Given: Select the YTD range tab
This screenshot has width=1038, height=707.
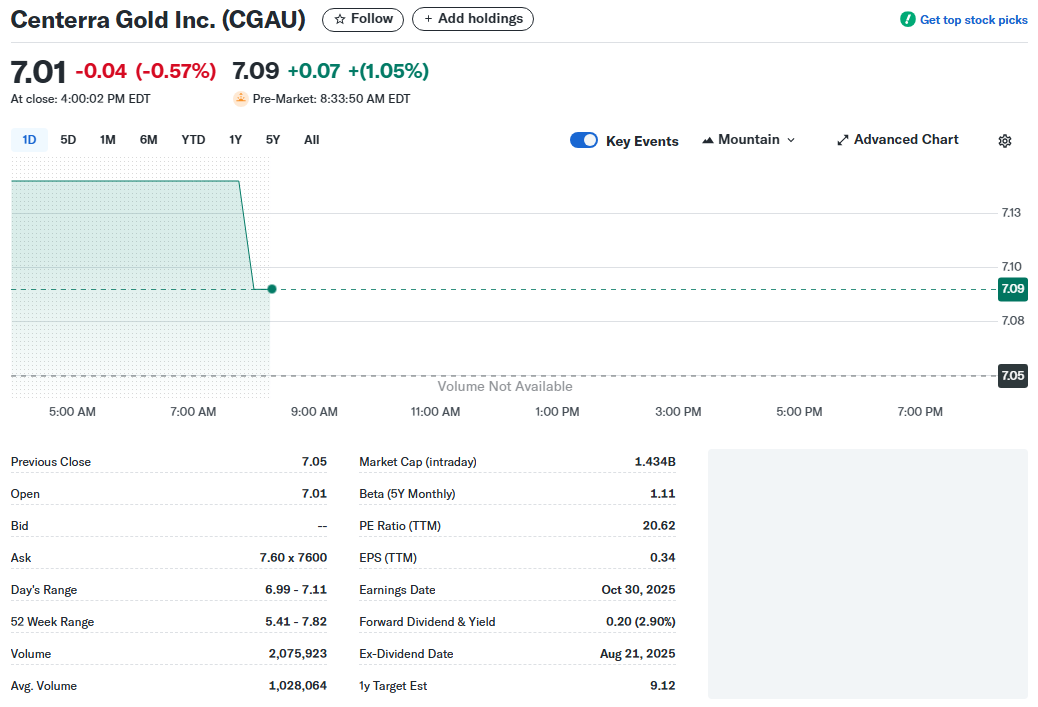Looking at the screenshot, I should [193, 140].
